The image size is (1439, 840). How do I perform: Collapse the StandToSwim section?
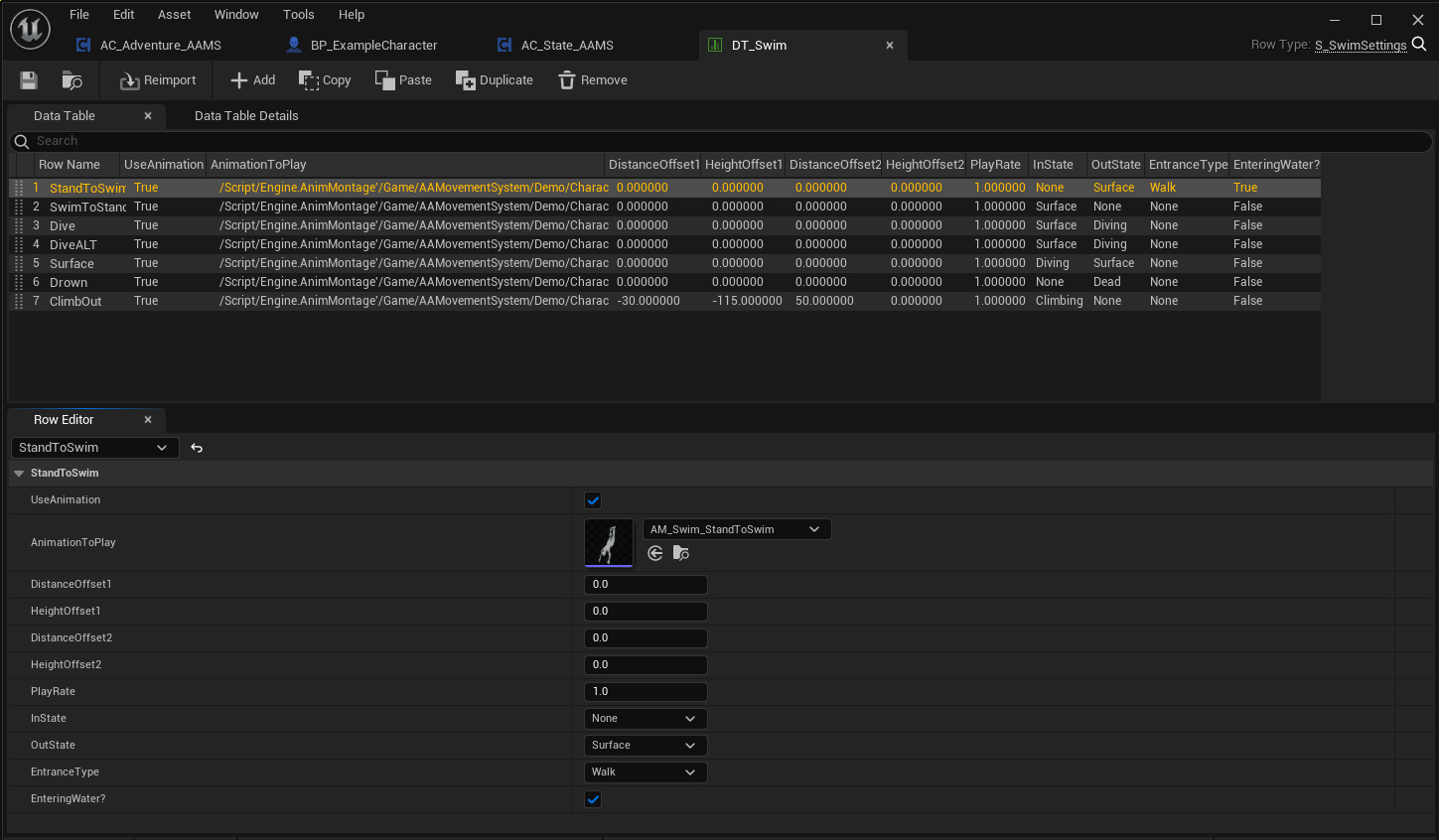(x=19, y=474)
